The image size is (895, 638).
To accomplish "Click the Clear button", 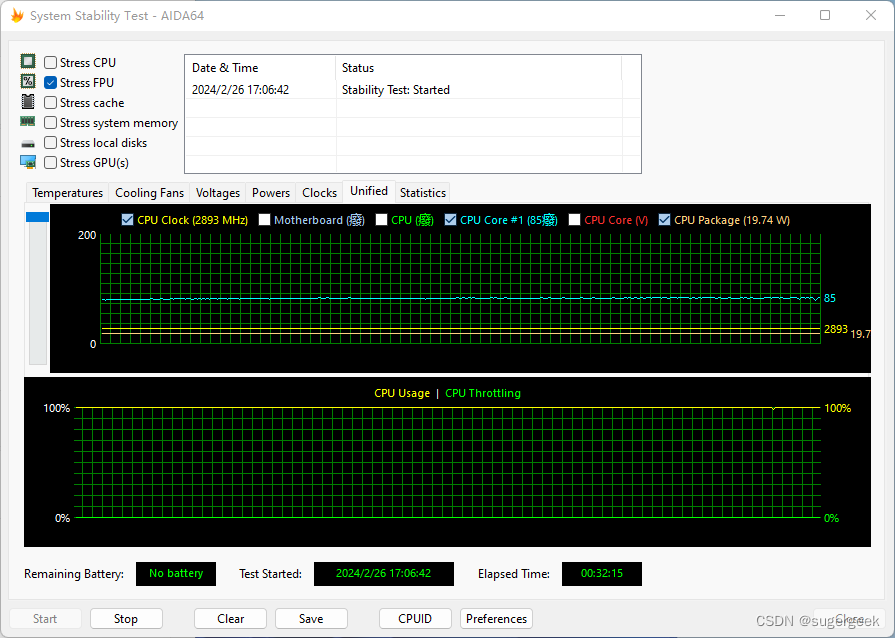I will [231, 619].
